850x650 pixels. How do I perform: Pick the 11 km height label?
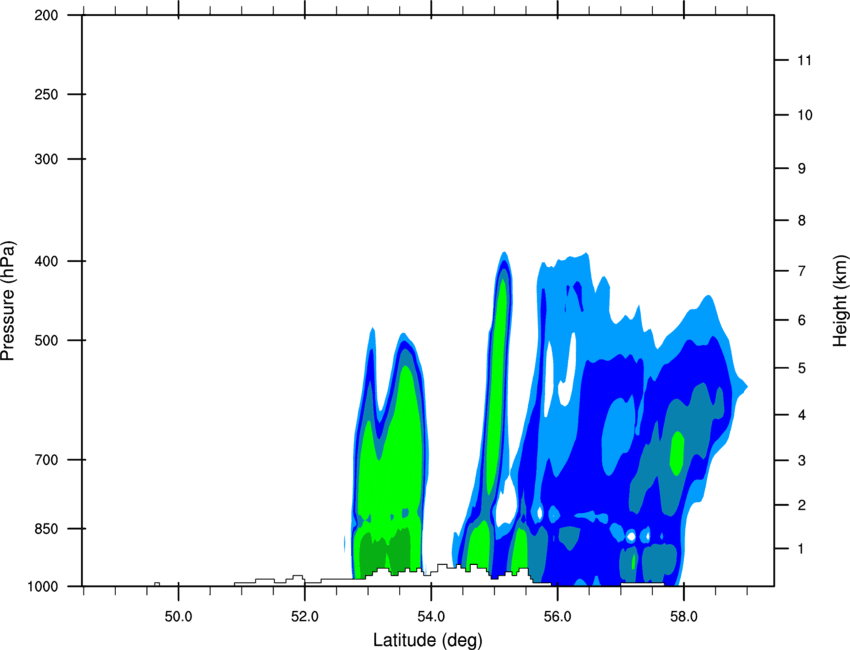pyautogui.click(x=804, y=60)
